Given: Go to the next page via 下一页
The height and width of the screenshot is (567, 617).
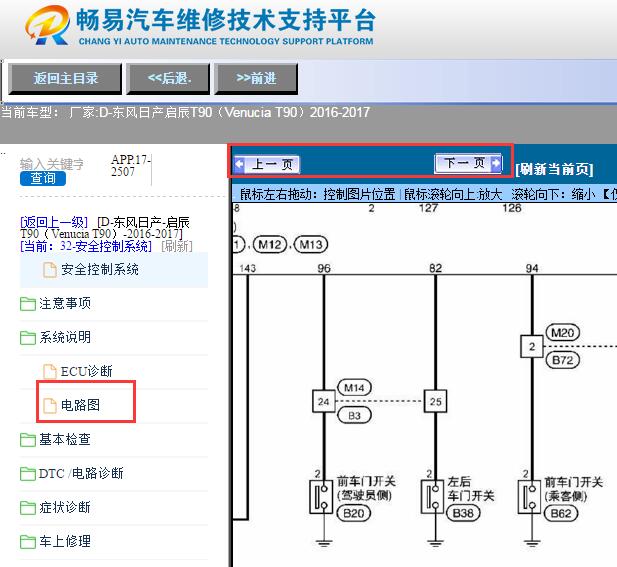Looking at the screenshot, I should 468,163.
